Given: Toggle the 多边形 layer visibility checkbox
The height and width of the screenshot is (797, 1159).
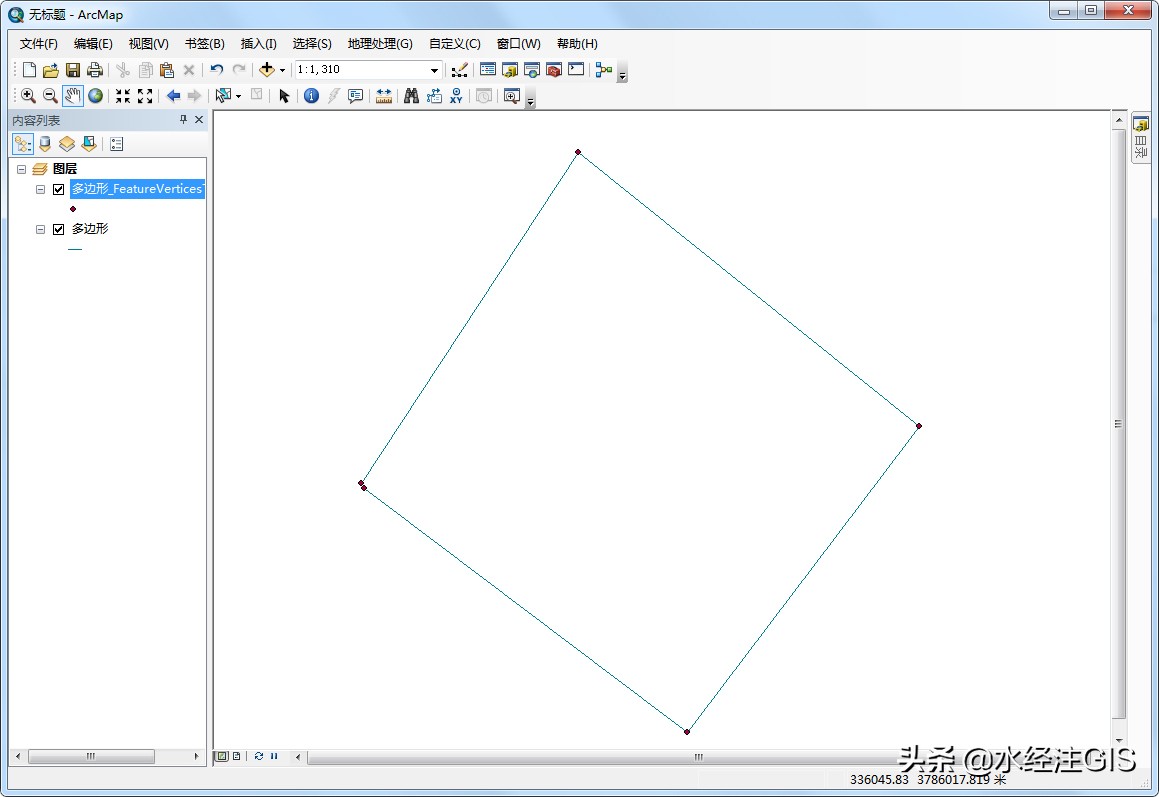Looking at the screenshot, I should coord(58,229).
